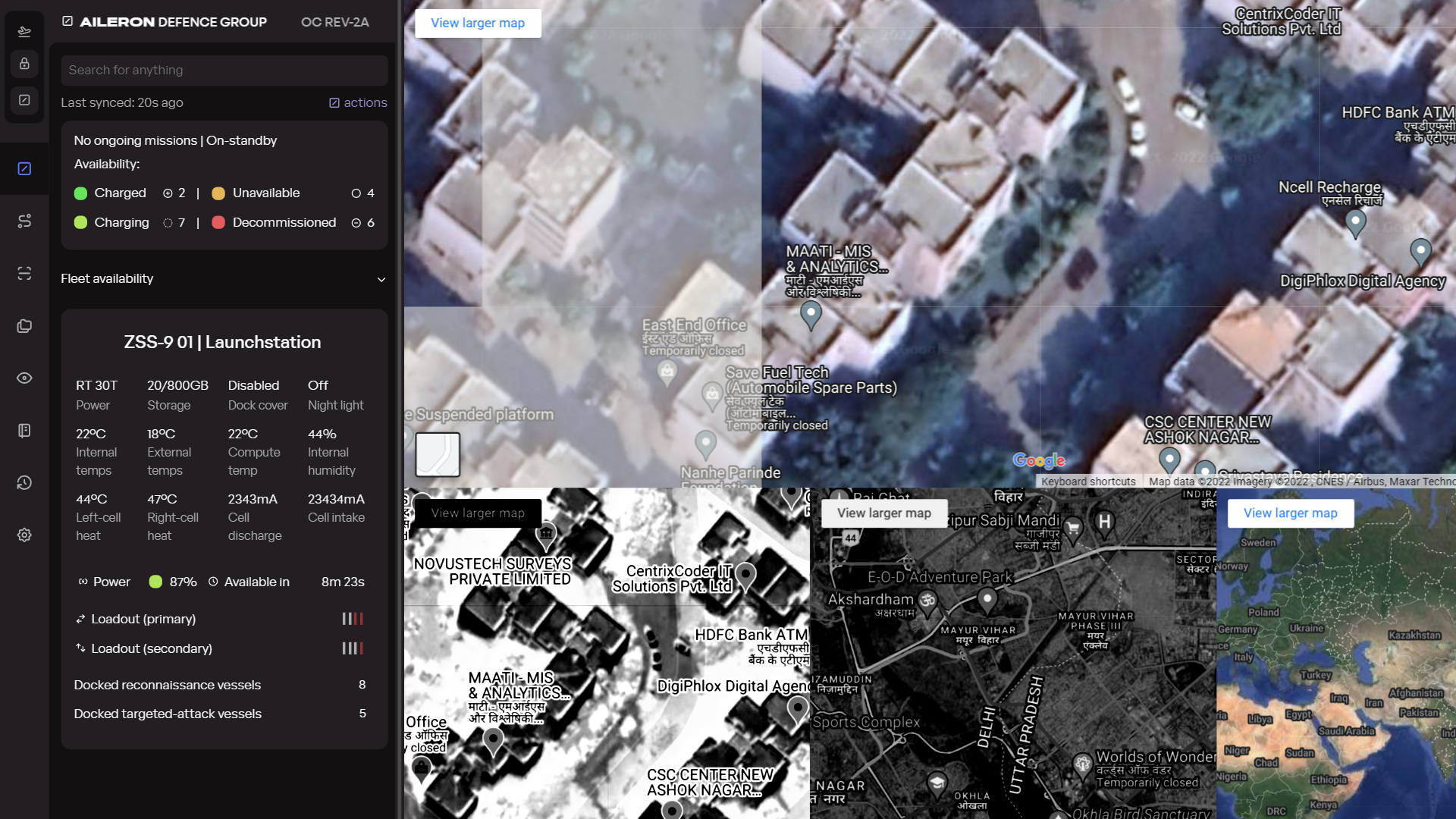Click View larger map on satellite map
The height and width of the screenshot is (819, 1456).
coord(478,23)
